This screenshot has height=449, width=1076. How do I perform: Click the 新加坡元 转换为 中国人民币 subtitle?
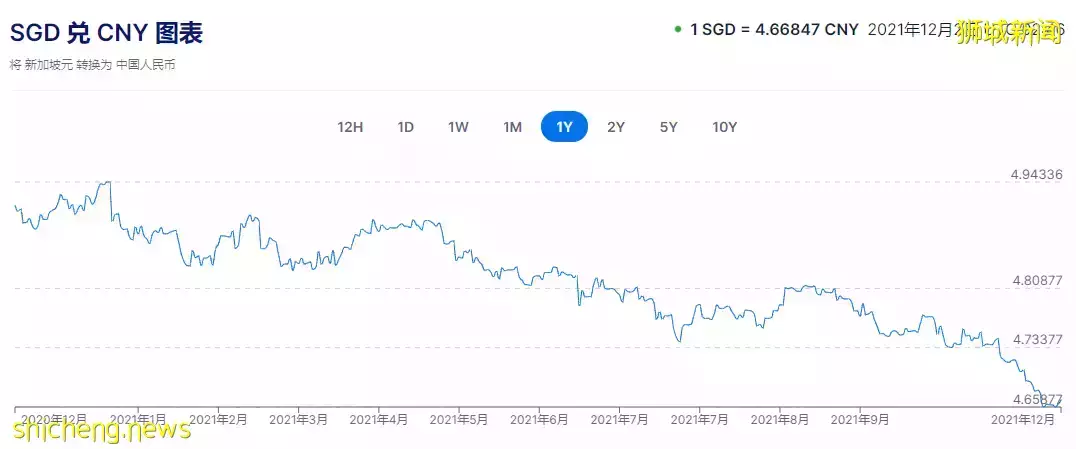point(94,65)
